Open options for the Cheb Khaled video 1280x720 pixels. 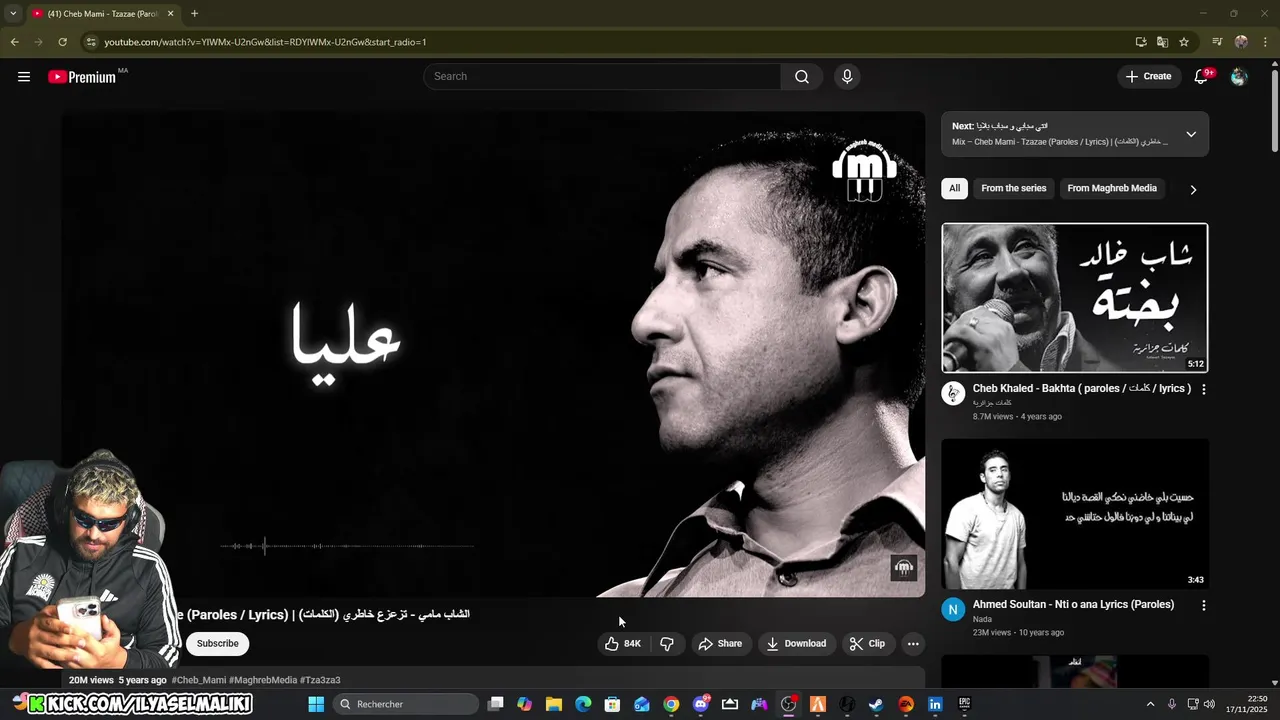[1204, 389]
